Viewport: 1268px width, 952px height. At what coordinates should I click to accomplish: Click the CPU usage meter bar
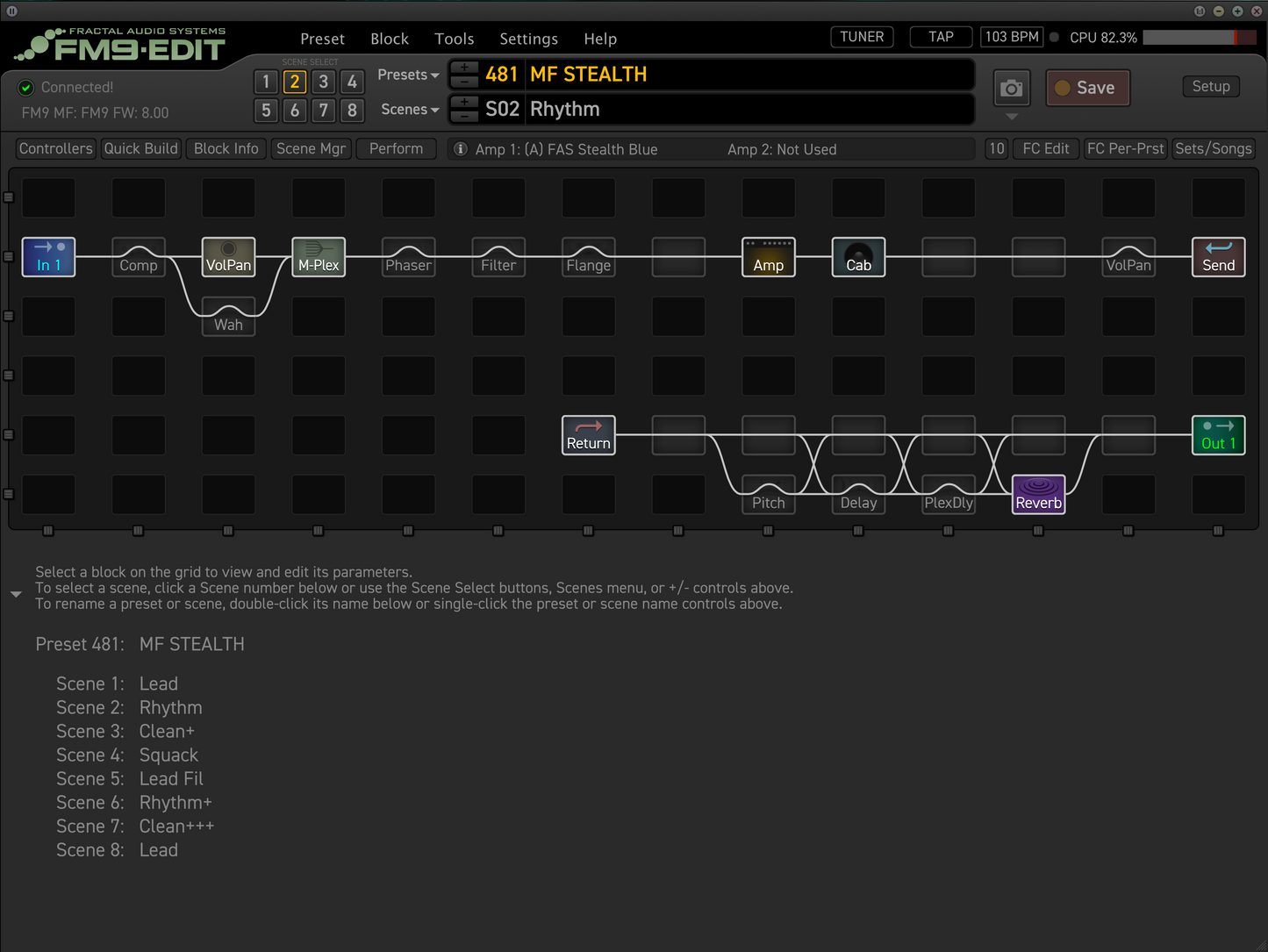coord(1198,37)
